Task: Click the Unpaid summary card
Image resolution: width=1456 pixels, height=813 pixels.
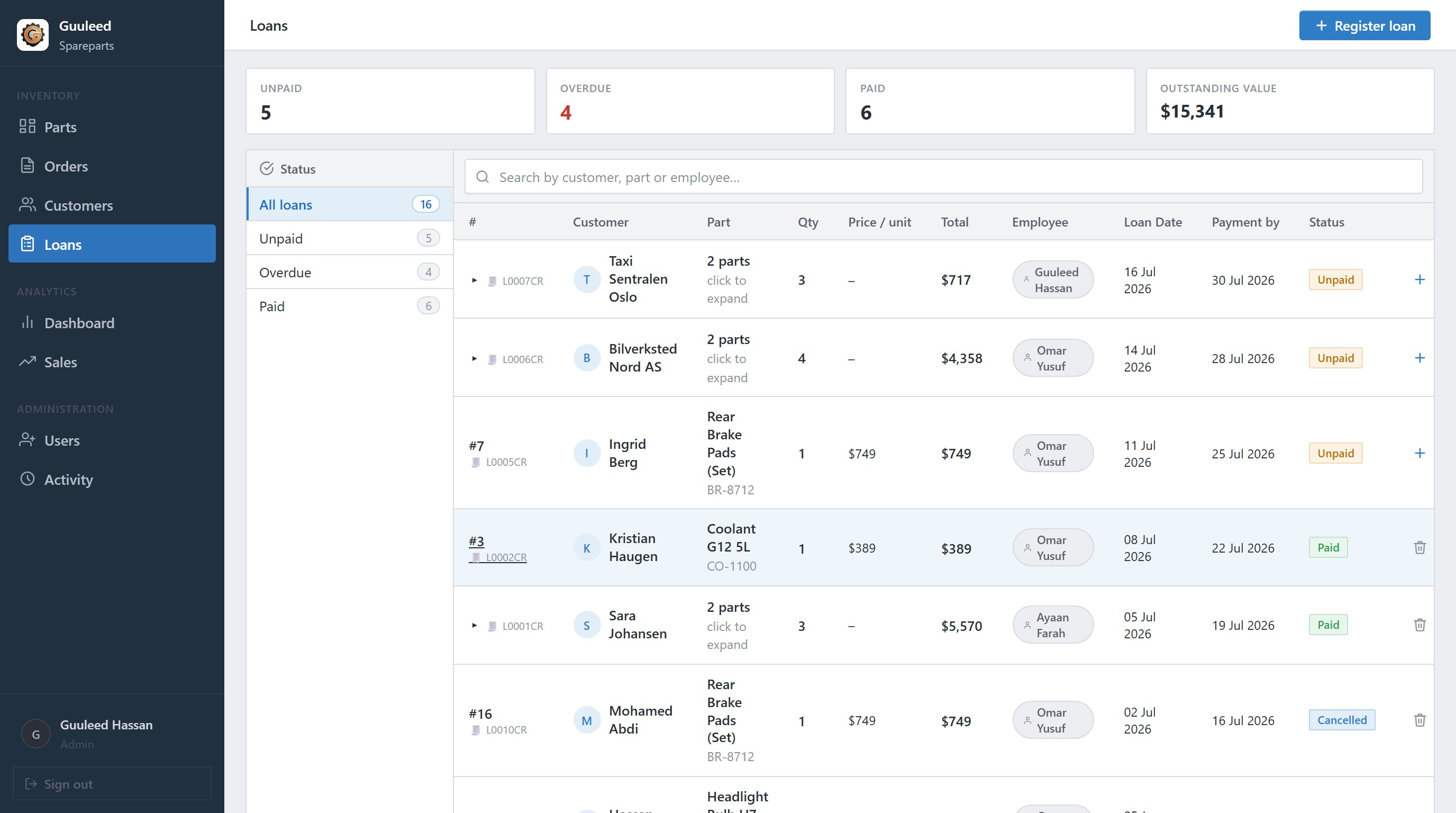Action: coord(390,101)
